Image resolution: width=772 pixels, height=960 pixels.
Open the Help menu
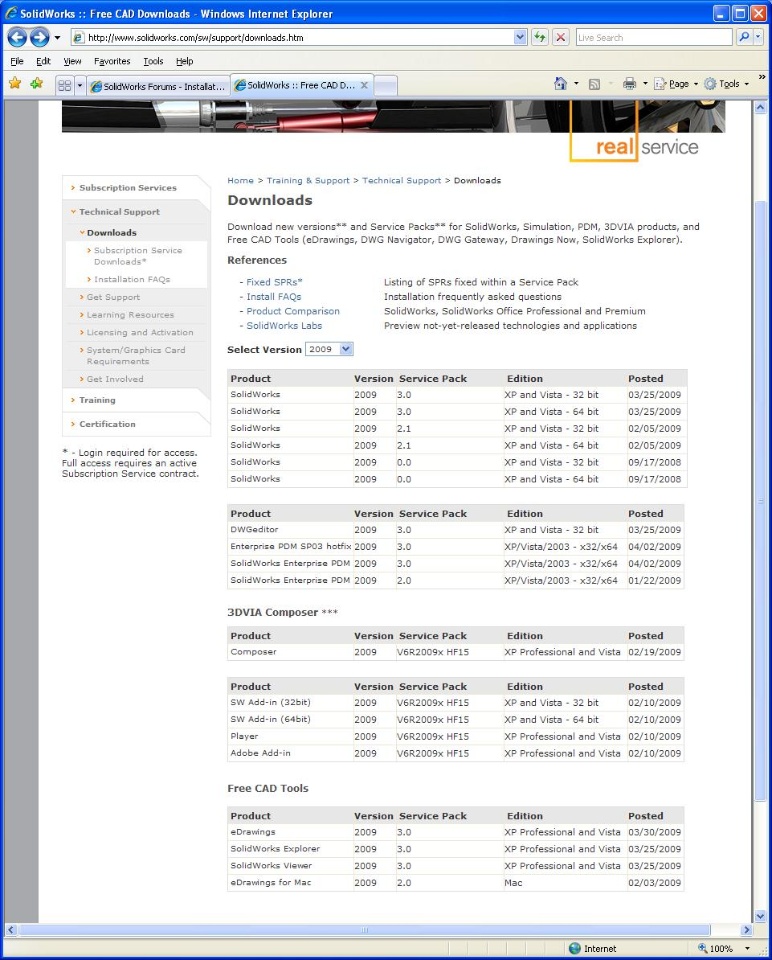tap(184, 61)
